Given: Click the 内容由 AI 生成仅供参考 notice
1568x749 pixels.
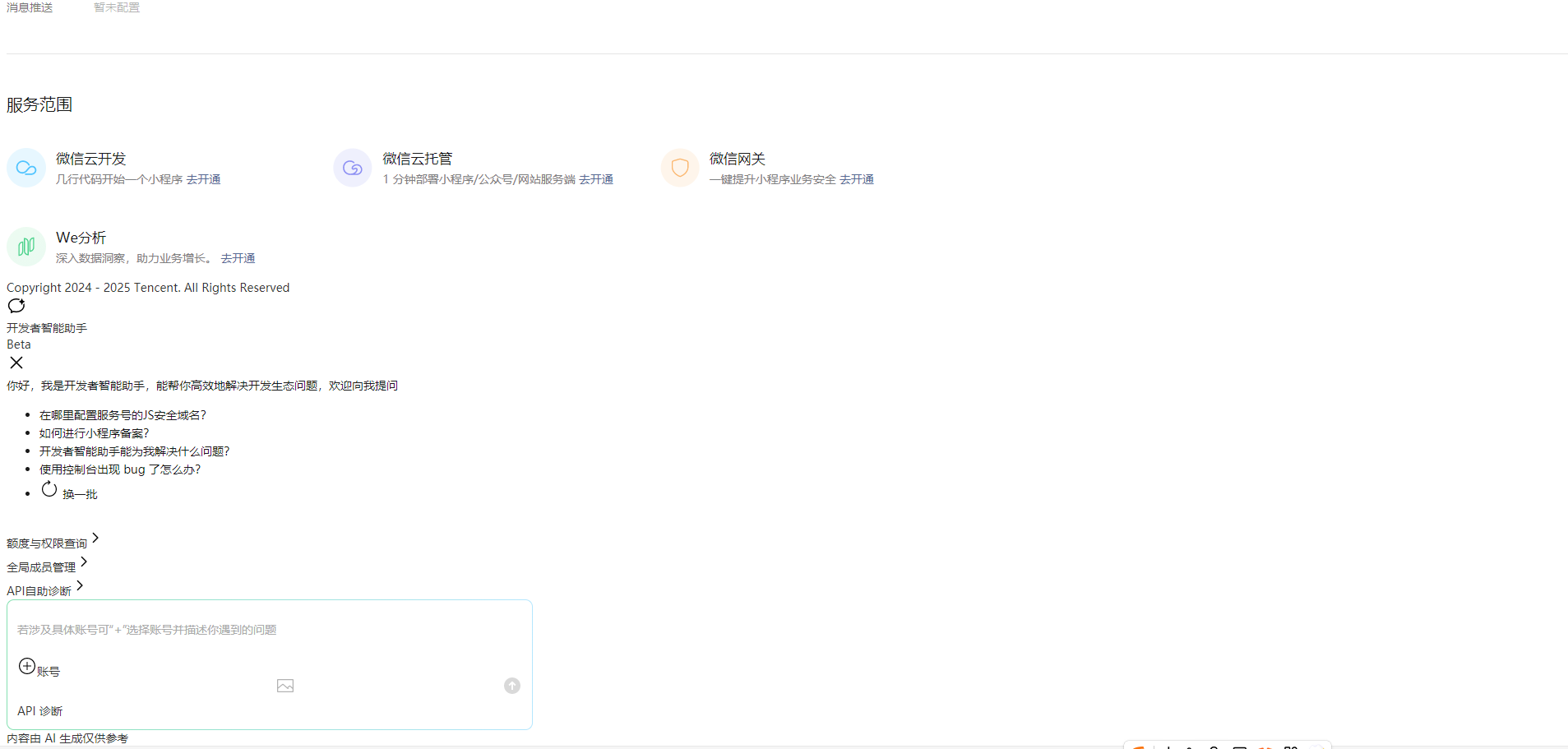Looking at the screenshot, I should pyautogui.click(x=67, y=738).
